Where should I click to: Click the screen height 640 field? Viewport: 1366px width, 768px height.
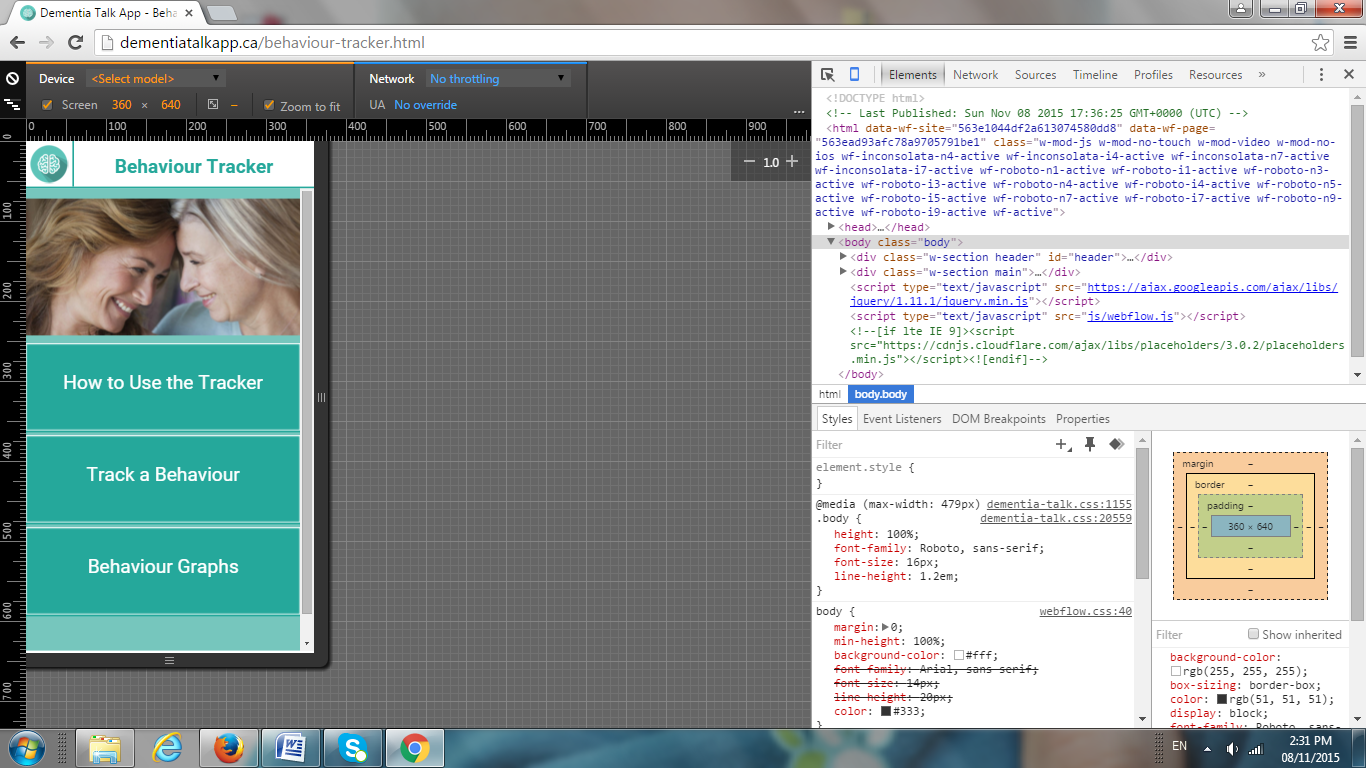171,105
